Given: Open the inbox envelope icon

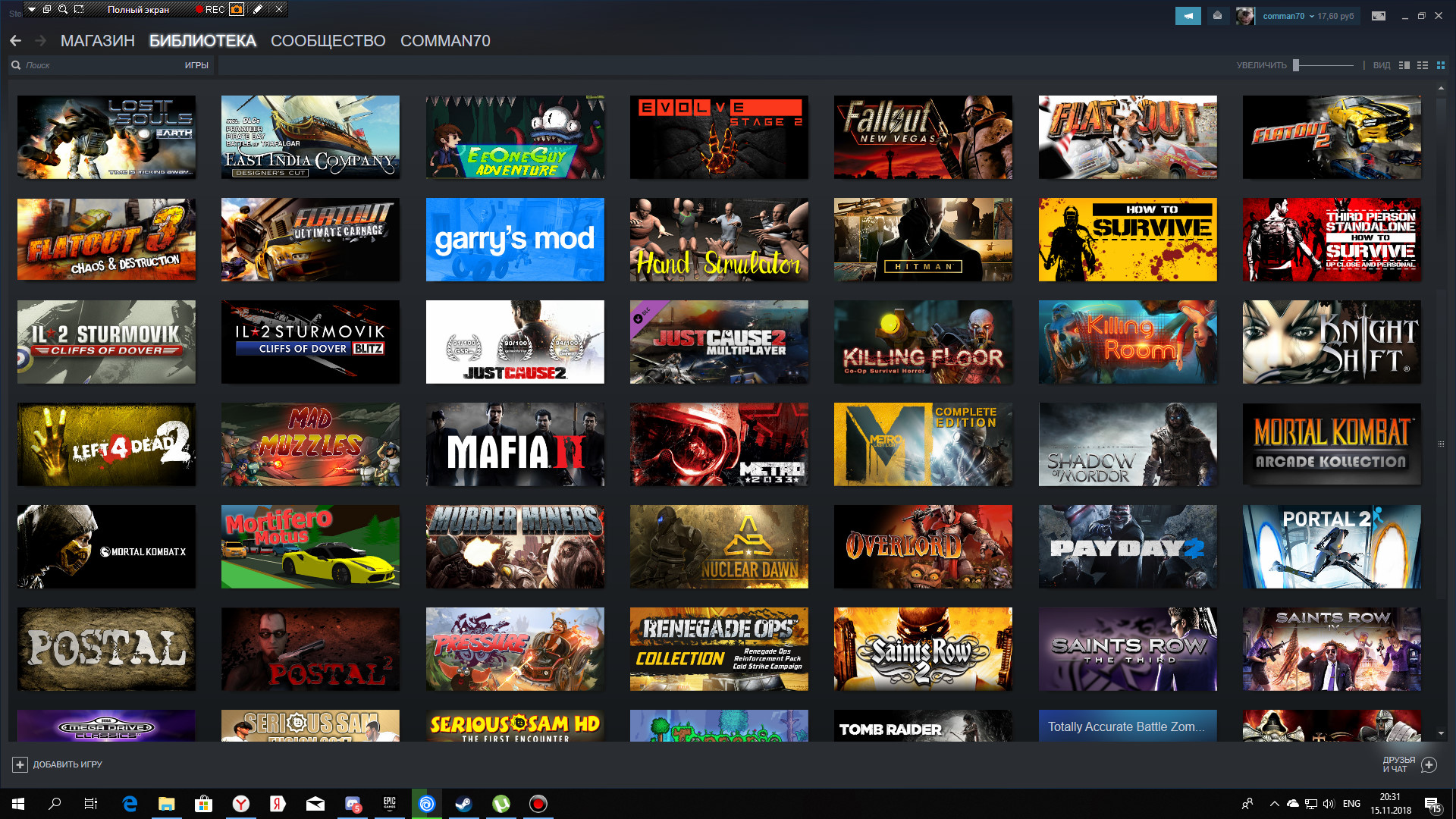Looking at the screenshot, I should (1217, 16).
